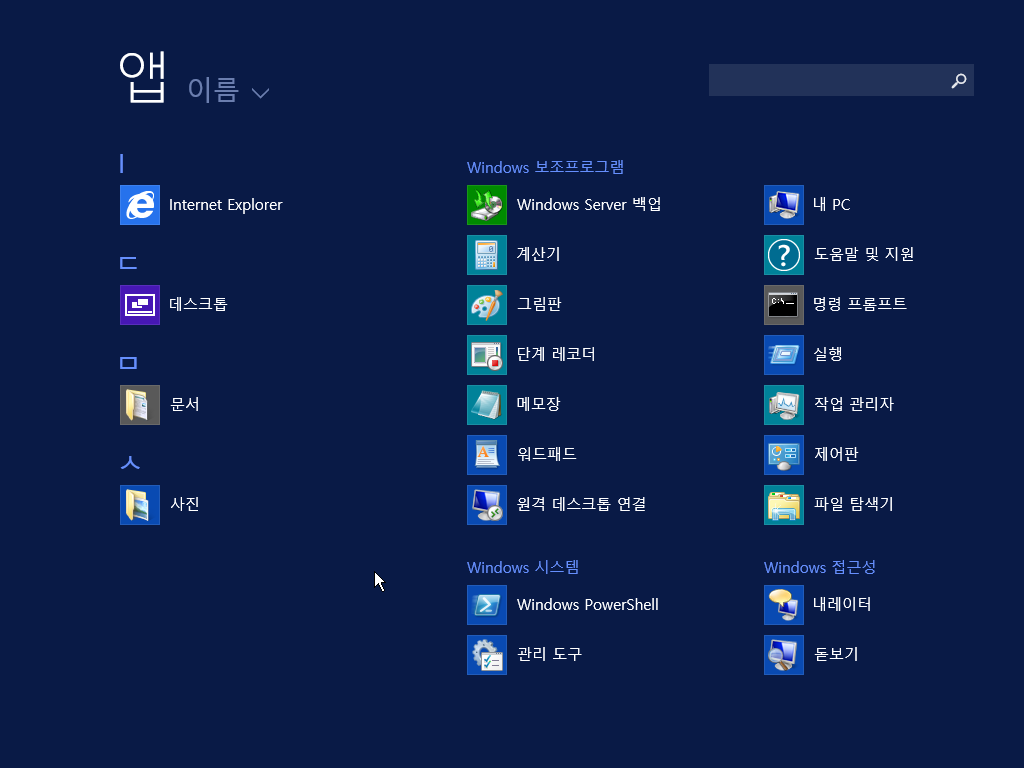The image size is (1024, 768).
Task: Click the "계산기" text label
Action: [x=539, y=254]
